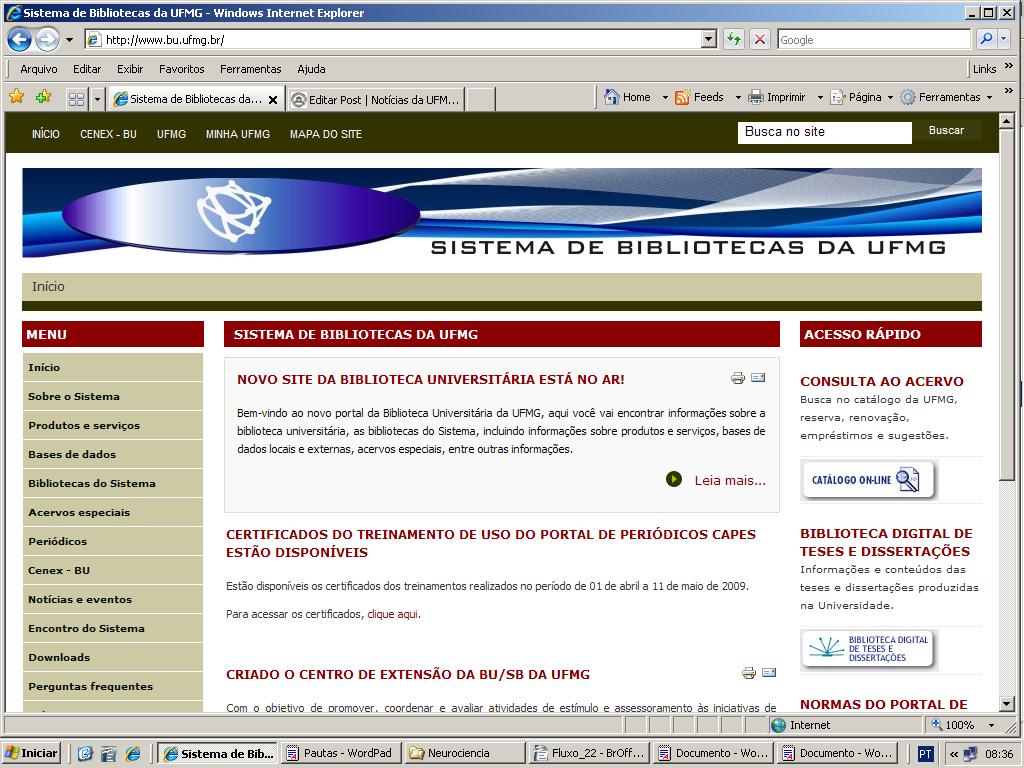Screen dimensions: 1024x768
Task: Expand the Home button dropdown arrow
Action: coord(665,98)
